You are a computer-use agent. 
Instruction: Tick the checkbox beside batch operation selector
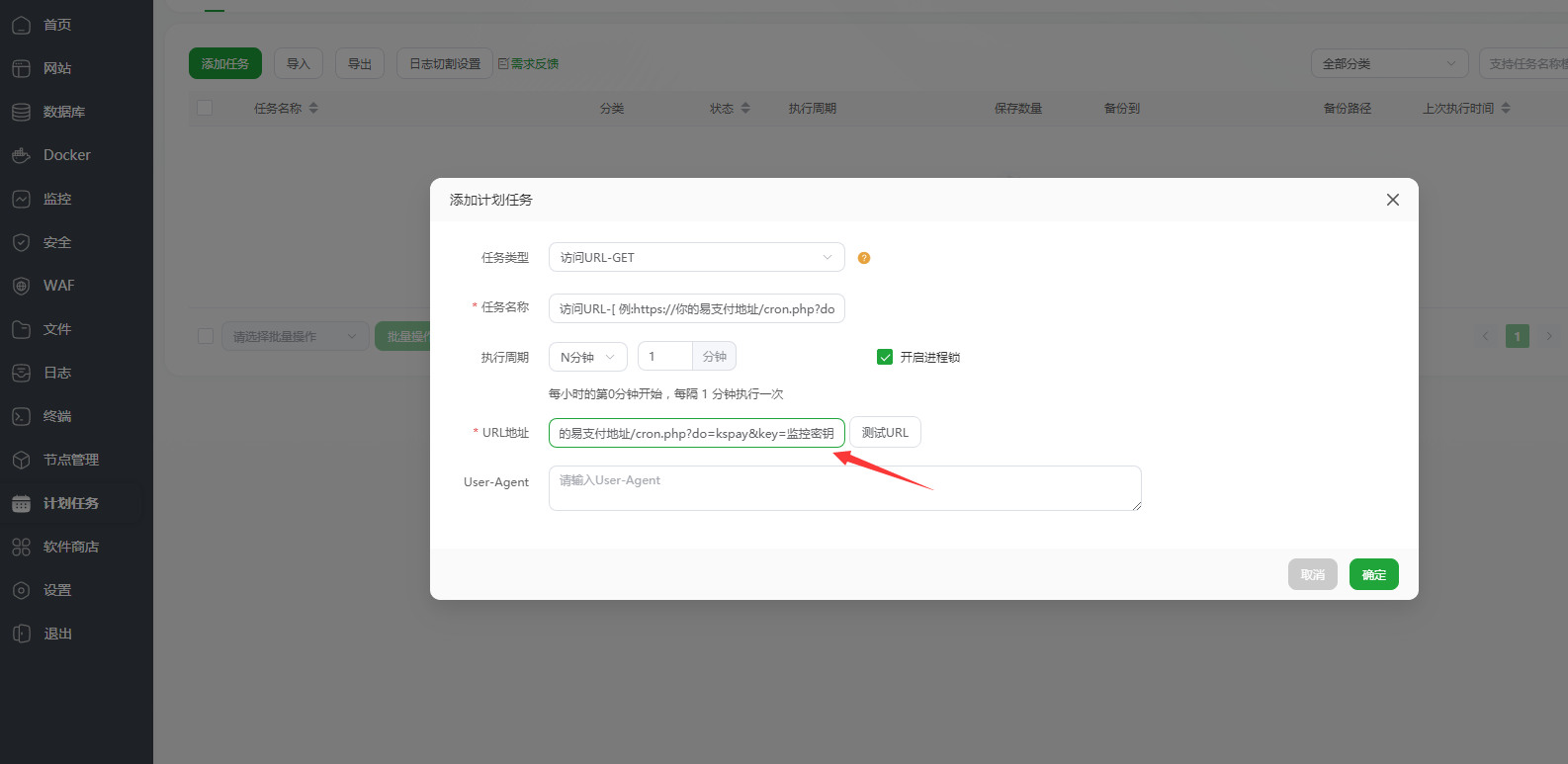[x=206, y=336]
